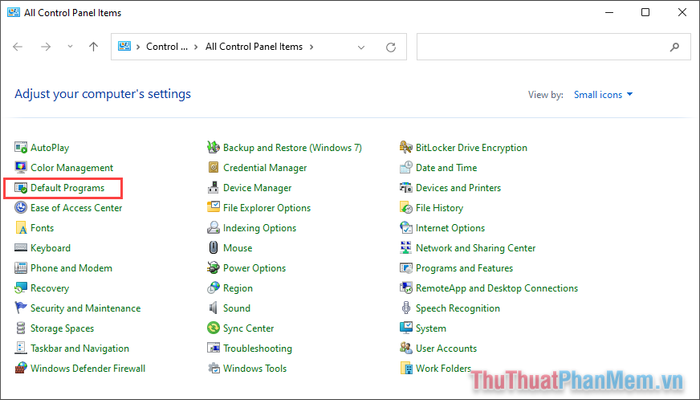Click the Power Options icon
The width and height of the screenshot is (700, 400).
coord(213,268)
